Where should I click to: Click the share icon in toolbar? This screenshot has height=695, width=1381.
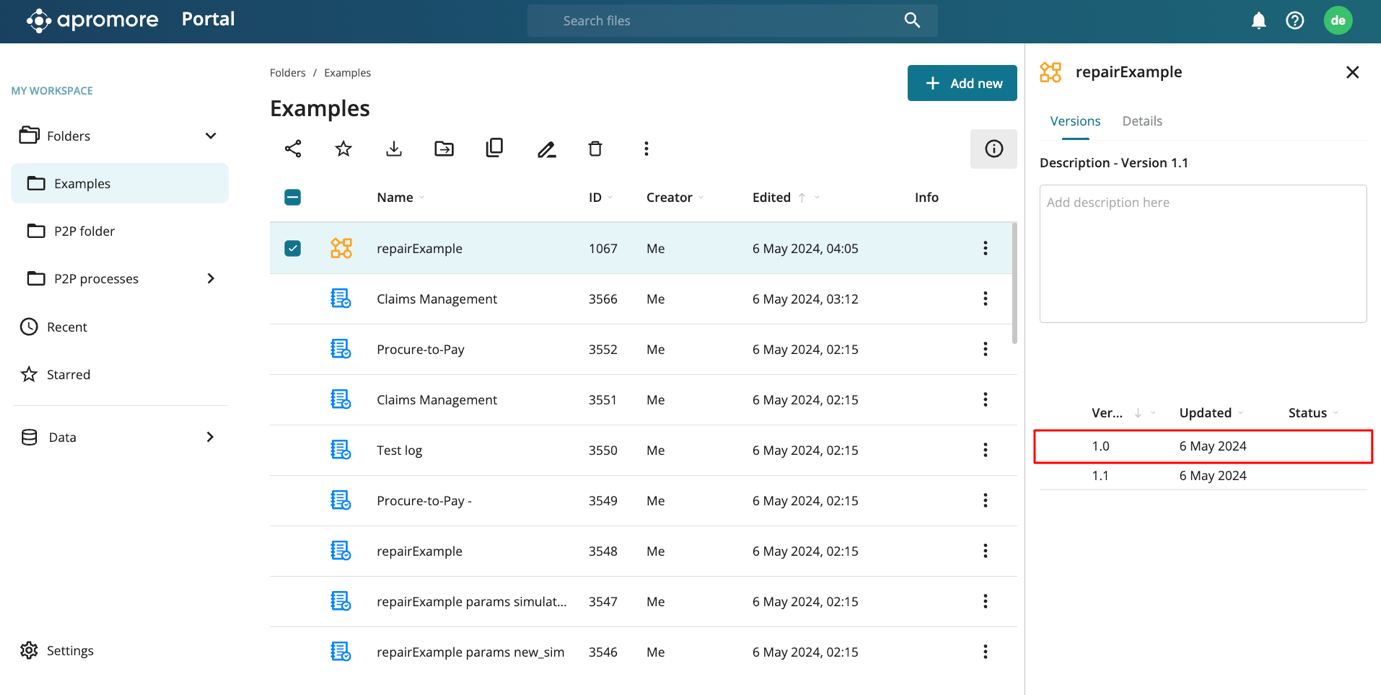pos(293,149)
